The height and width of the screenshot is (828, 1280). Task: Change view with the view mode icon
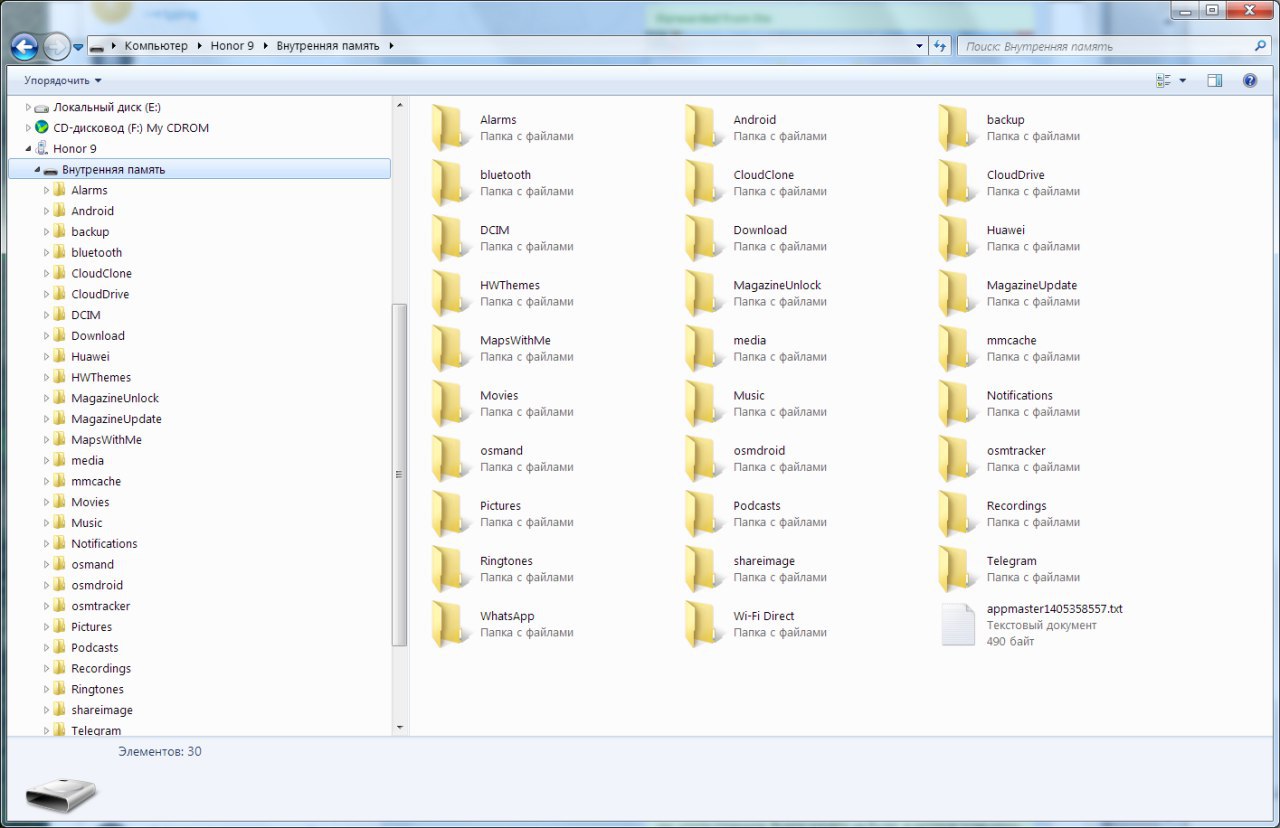point(1163,80)
